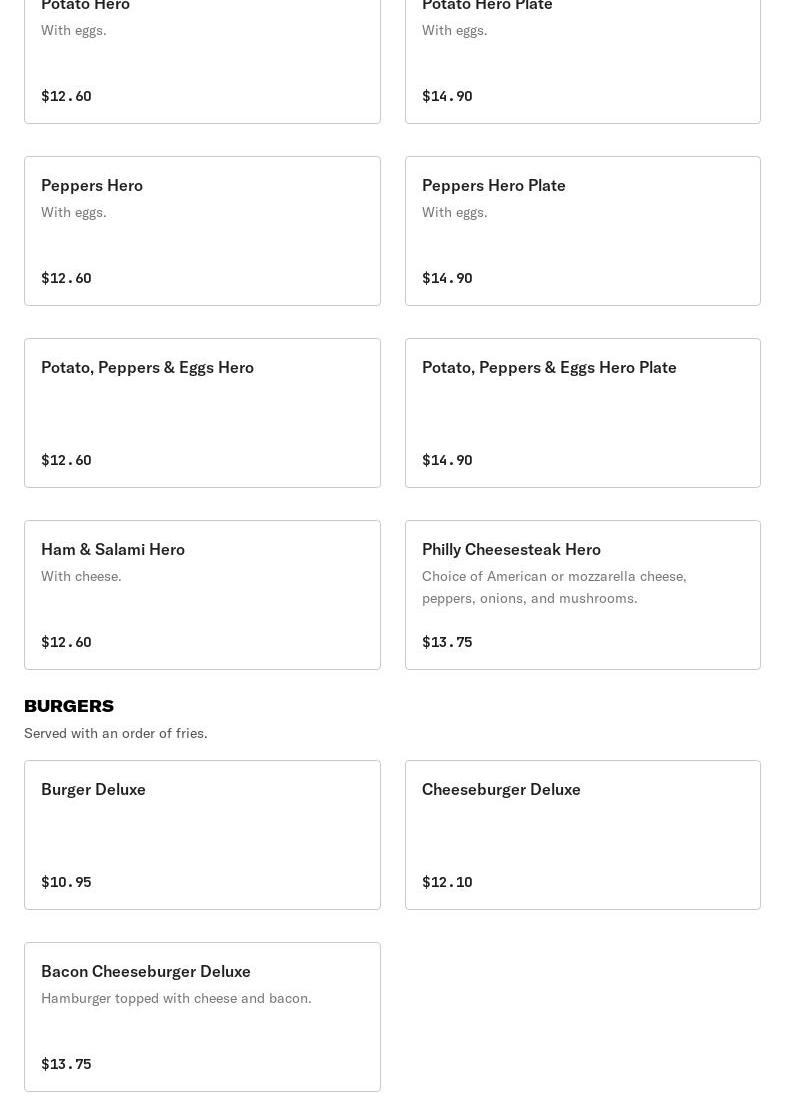The image size is (785, 1097).
Task: Click the Burgers section heading
Action: 69,706
